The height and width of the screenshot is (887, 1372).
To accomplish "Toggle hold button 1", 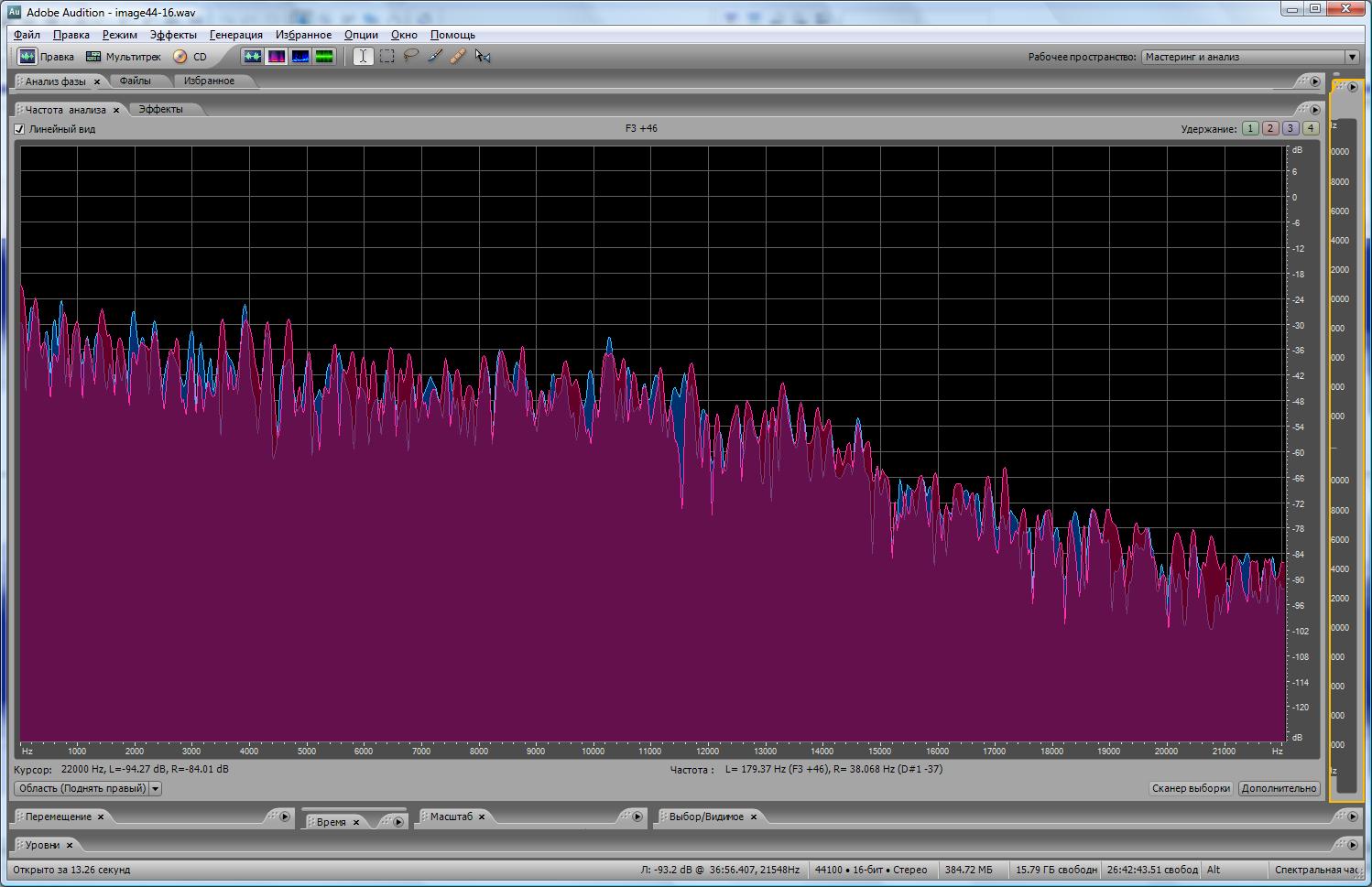I will [1250, 129].
